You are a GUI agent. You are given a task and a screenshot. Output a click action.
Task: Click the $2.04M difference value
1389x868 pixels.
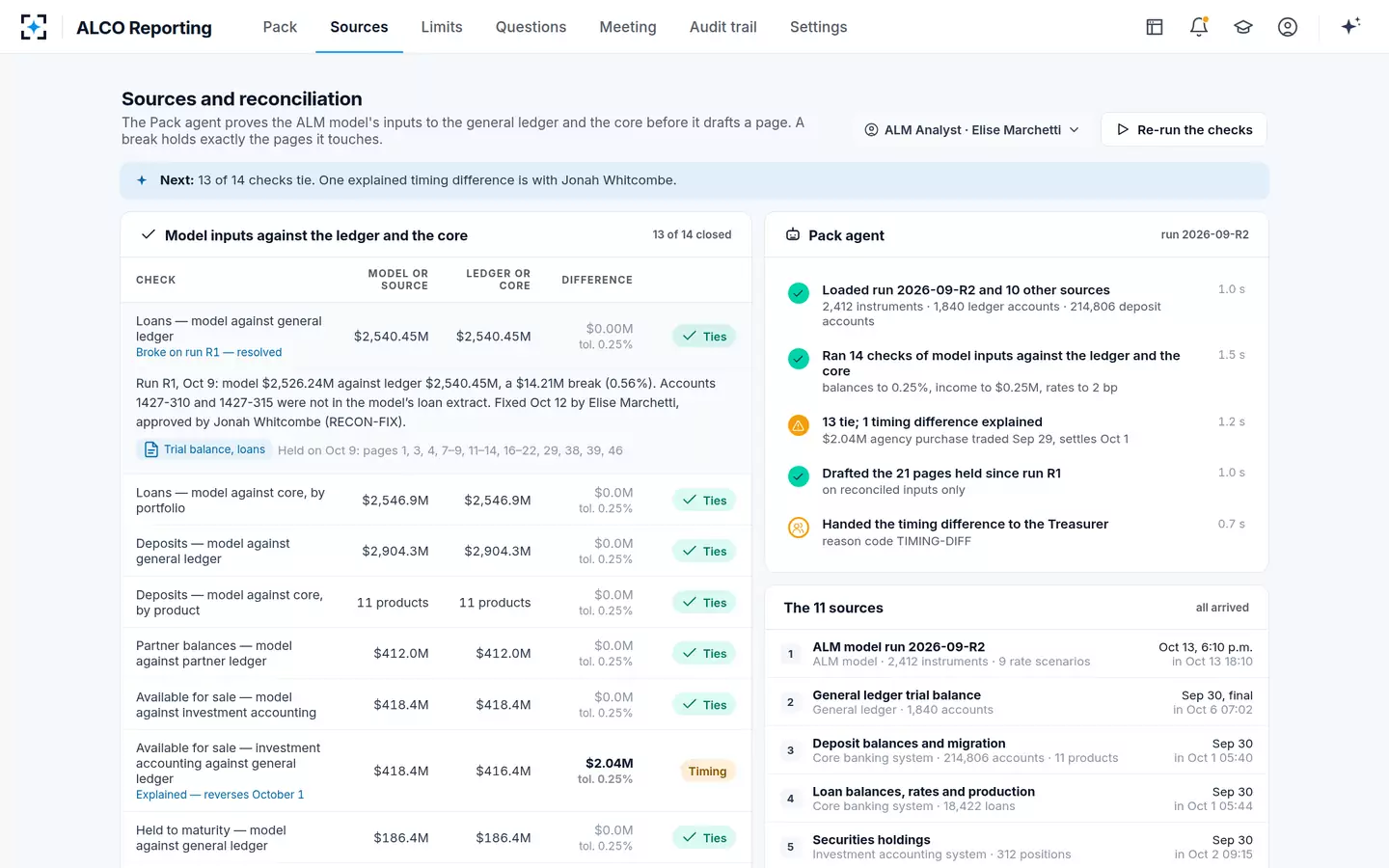point(610,763)
